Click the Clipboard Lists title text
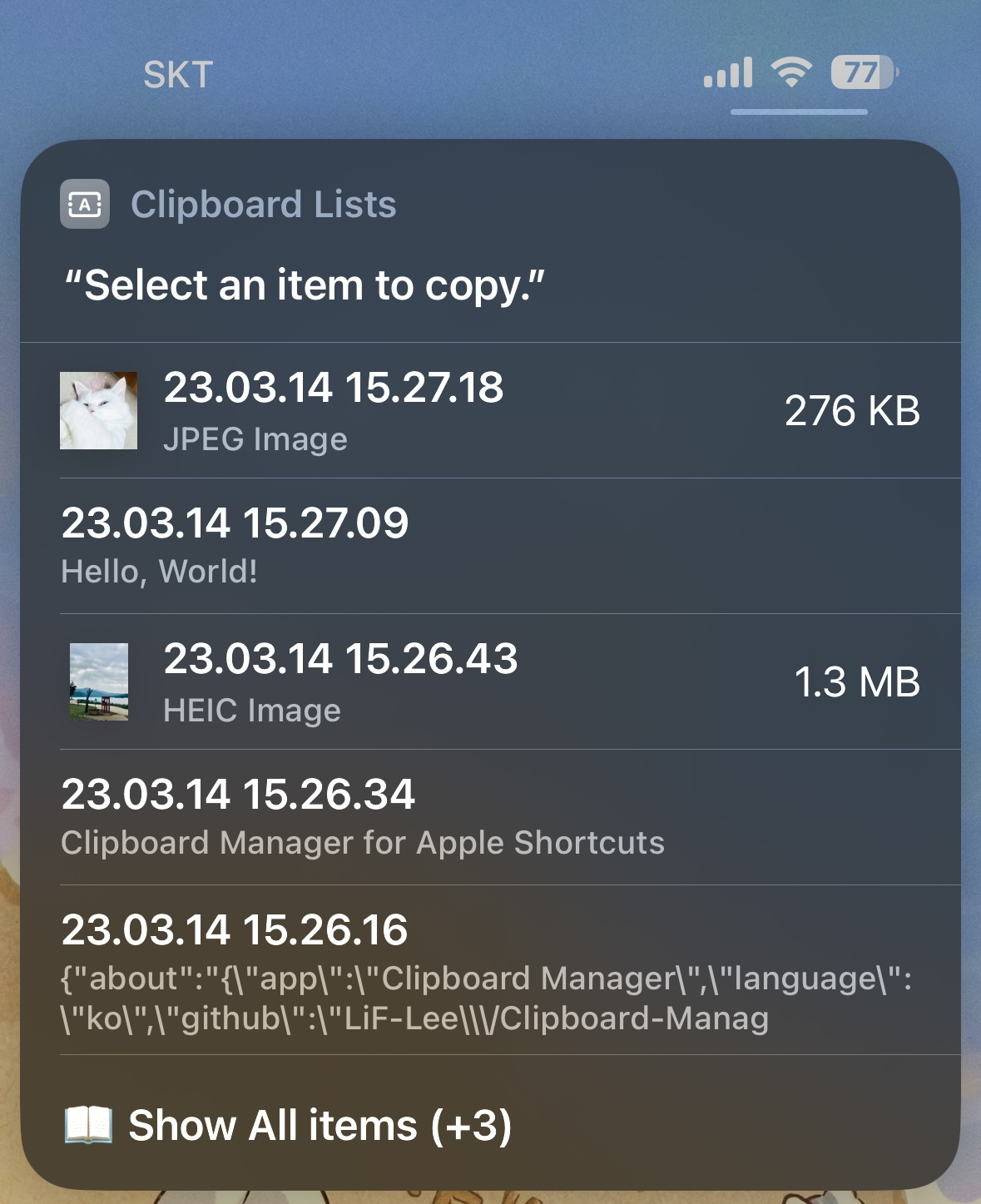Screen dimensions: 981x1204 pyautogui.click(x=265, y=203)
